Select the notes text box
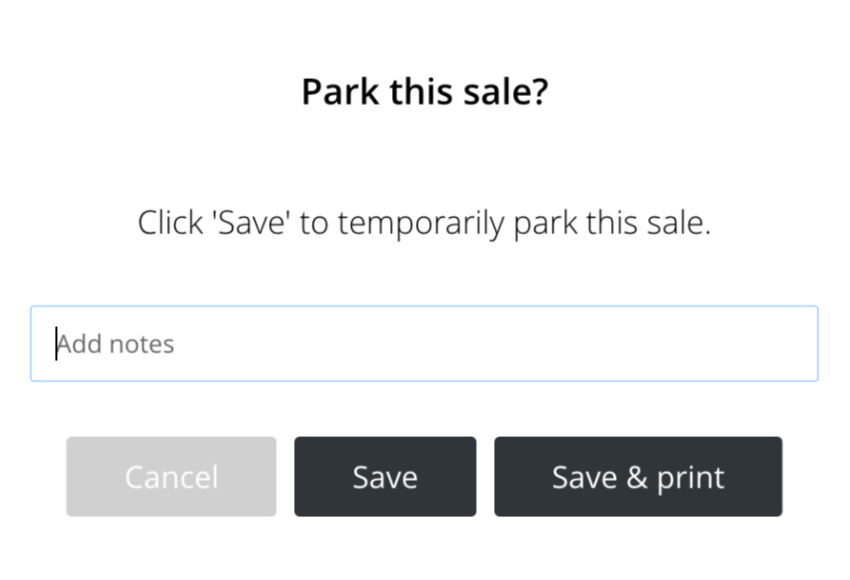Screen dimensions: 850x580 pyautogui.click(x=424, y=344)
